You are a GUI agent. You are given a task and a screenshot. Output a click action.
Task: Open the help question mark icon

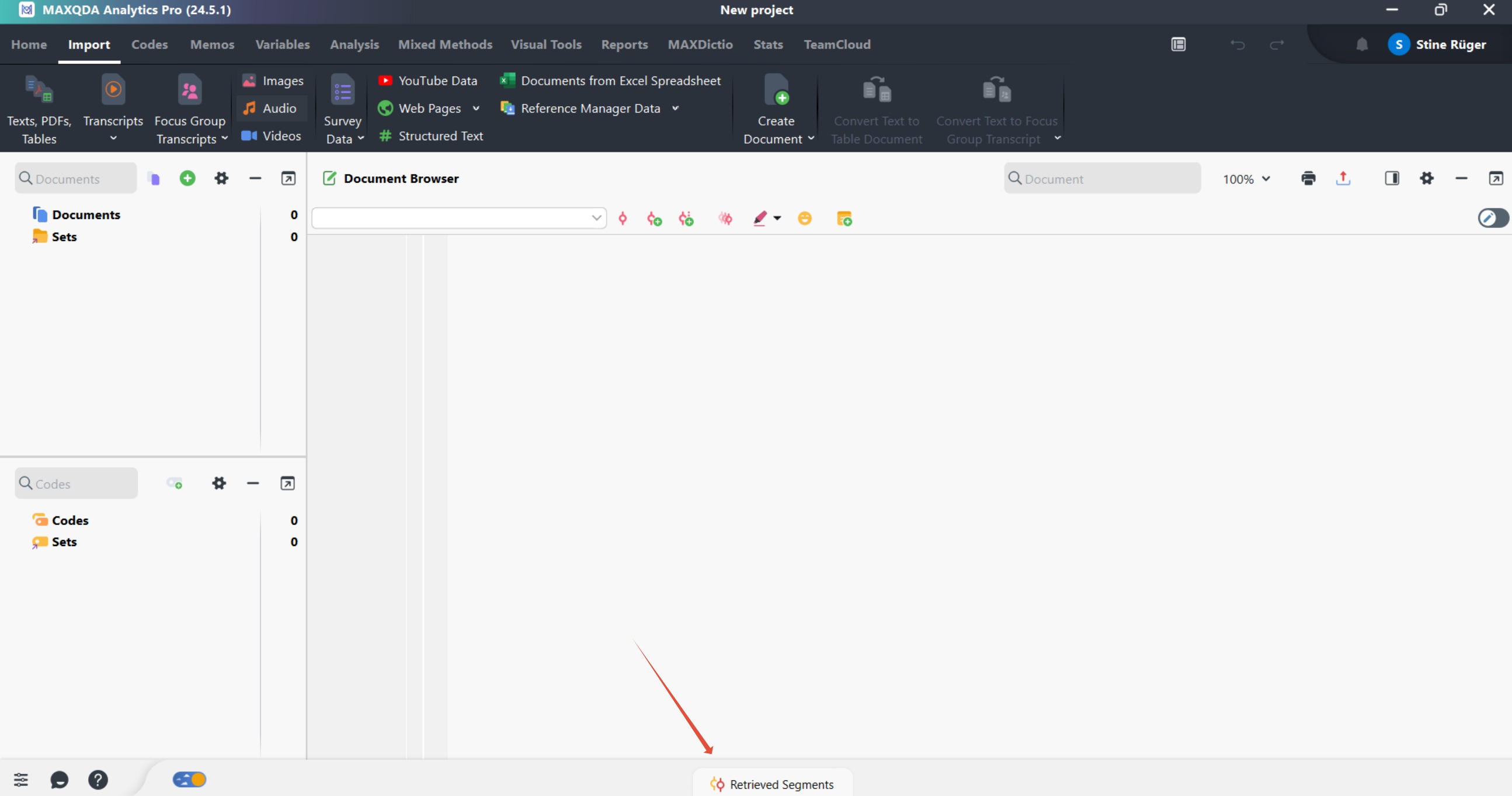click(x=98, y=780)
